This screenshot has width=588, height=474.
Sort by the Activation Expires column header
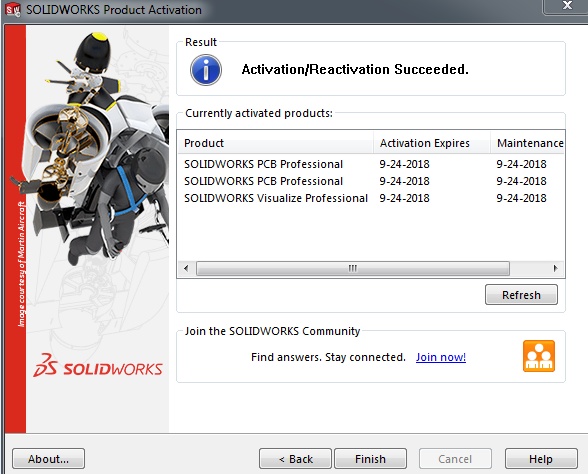432,142
